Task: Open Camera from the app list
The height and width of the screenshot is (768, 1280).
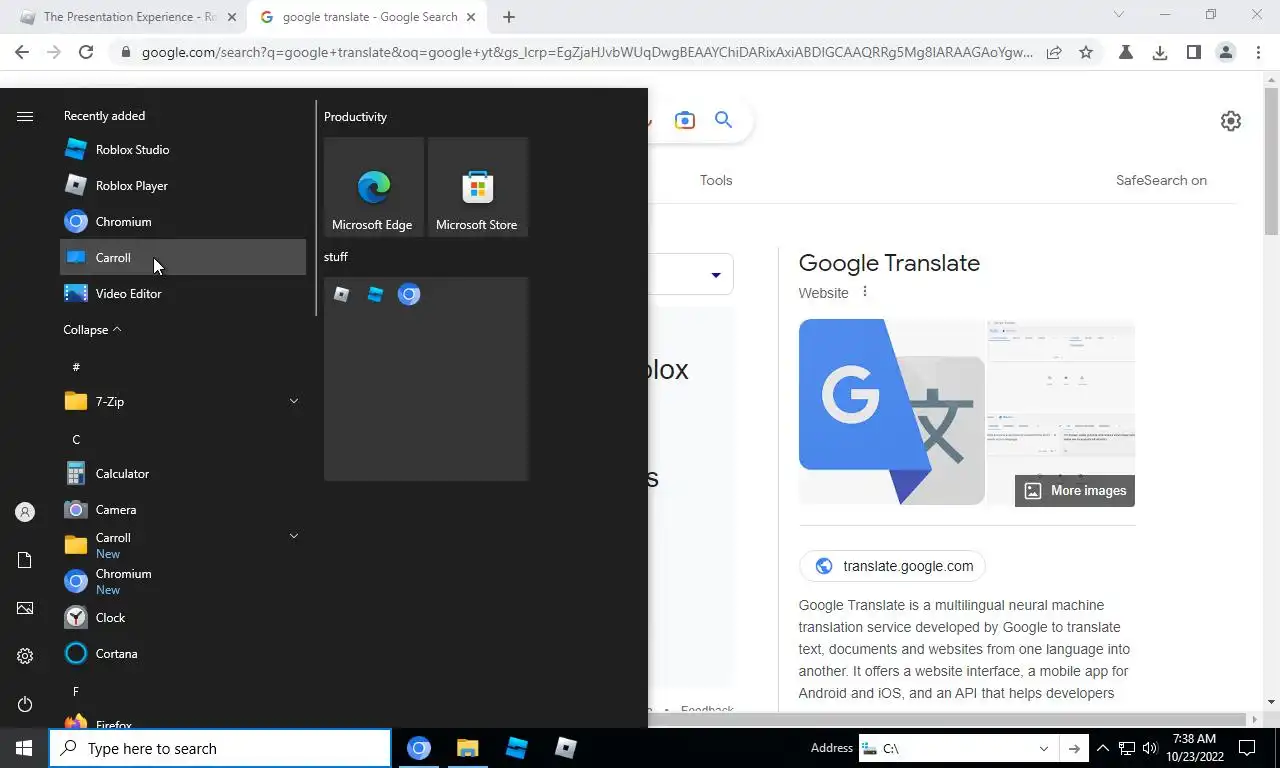Action: click(x=183, y=510)
